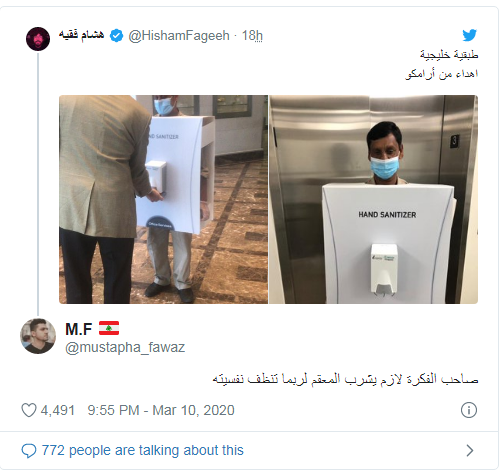Open Hisham Fageeh's profile avatar

(38, 39)
